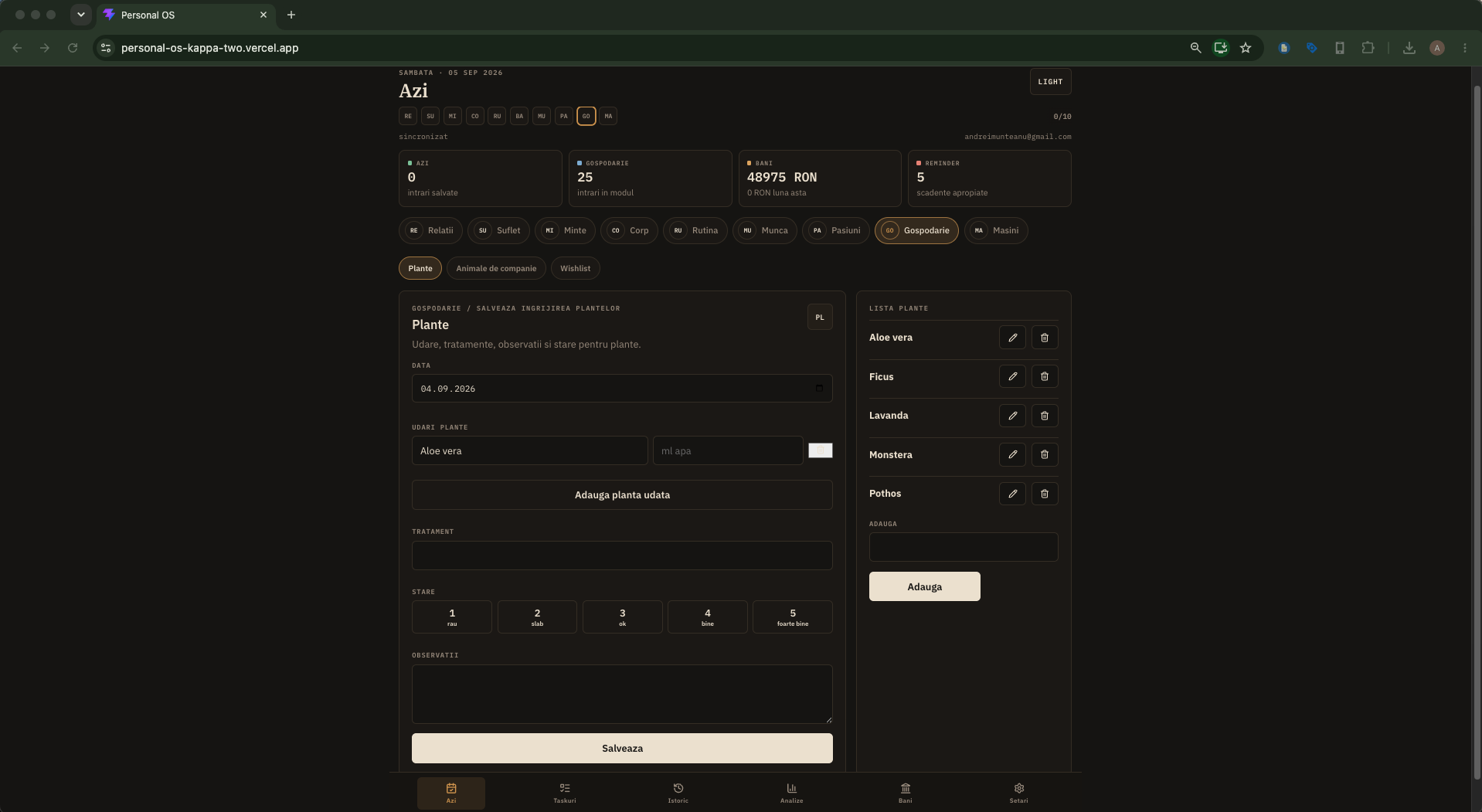1482x812 pixels.
Task: Select stare rating 4 bine
Action: tap(708, 617)
